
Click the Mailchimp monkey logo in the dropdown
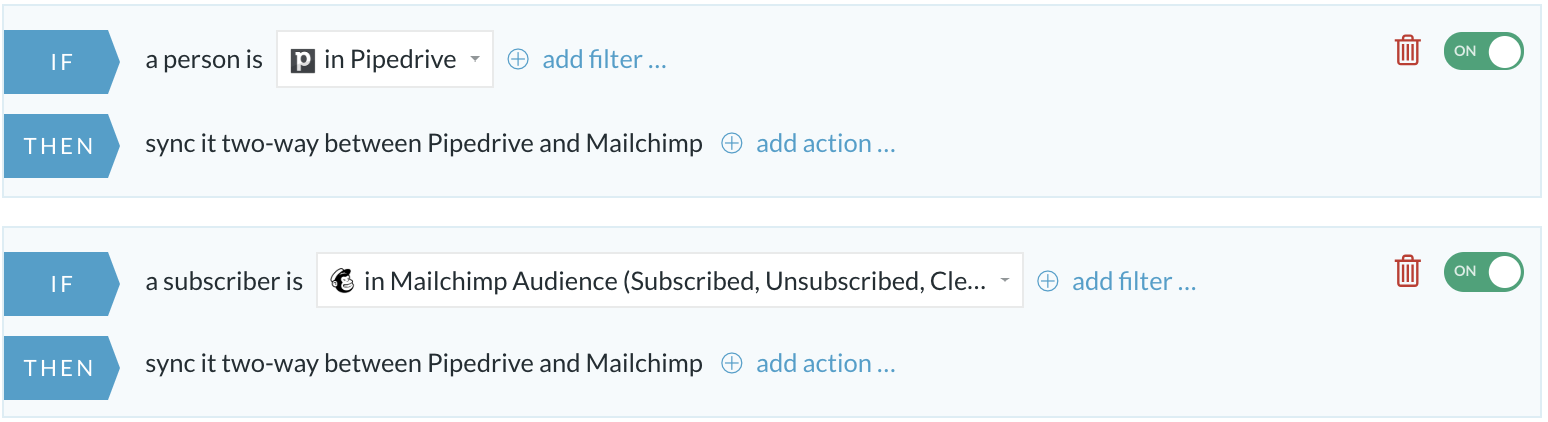tap(343, 282)
